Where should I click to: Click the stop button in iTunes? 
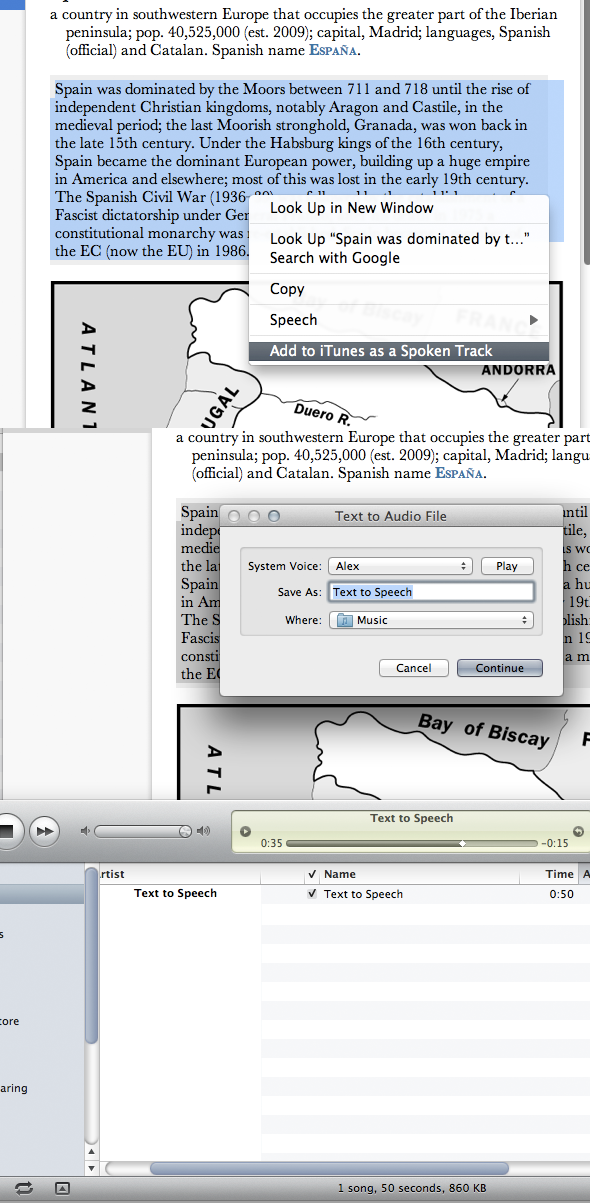(x=7, y=830)
